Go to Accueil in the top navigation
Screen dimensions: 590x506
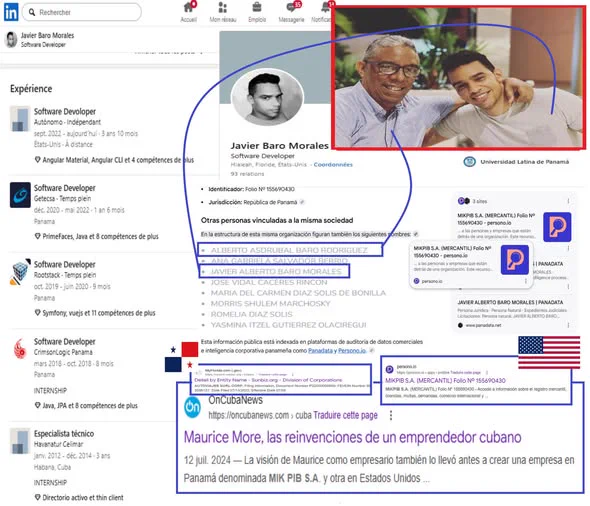tap(189, 12)
